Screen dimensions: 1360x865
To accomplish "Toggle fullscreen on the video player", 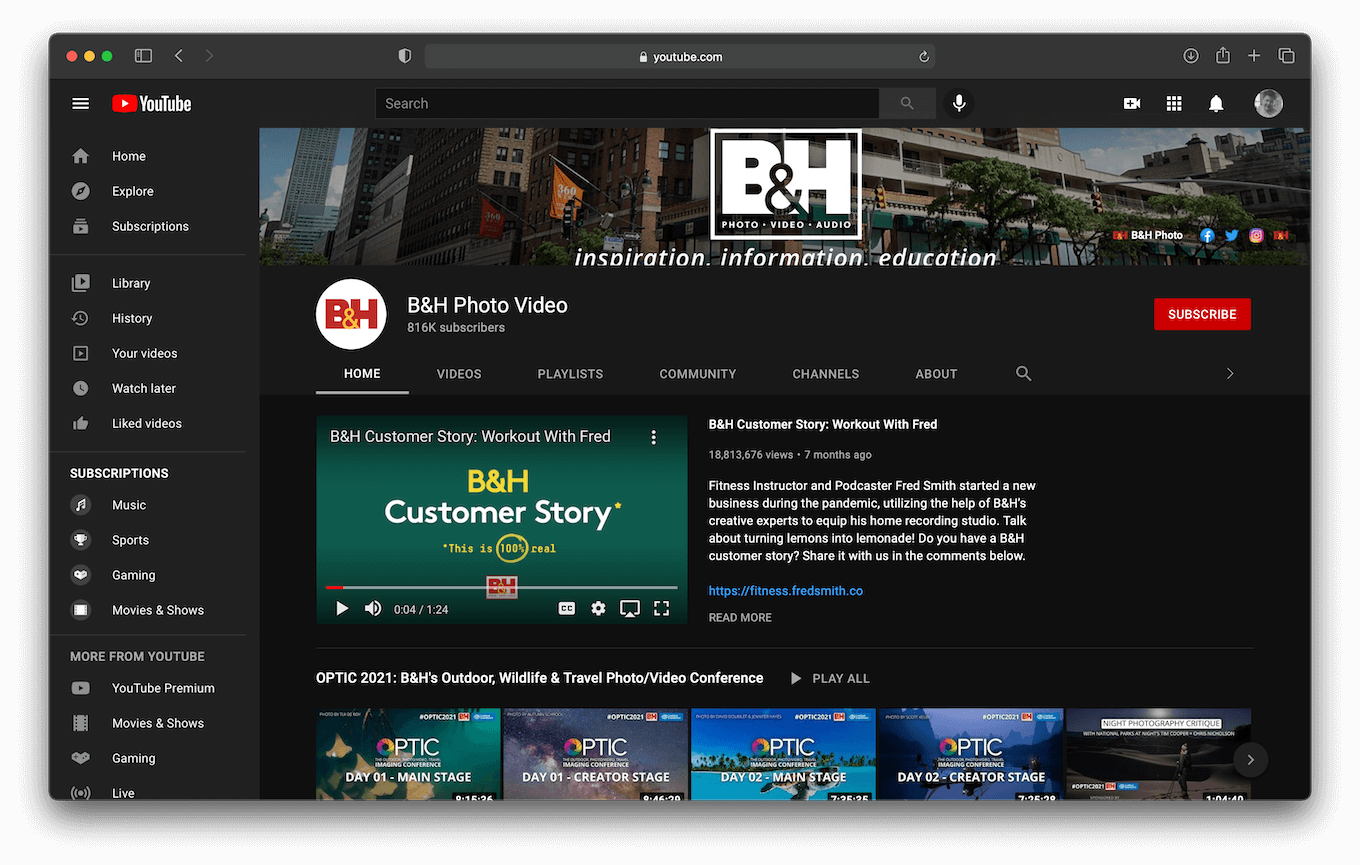I will coord(661,608).
